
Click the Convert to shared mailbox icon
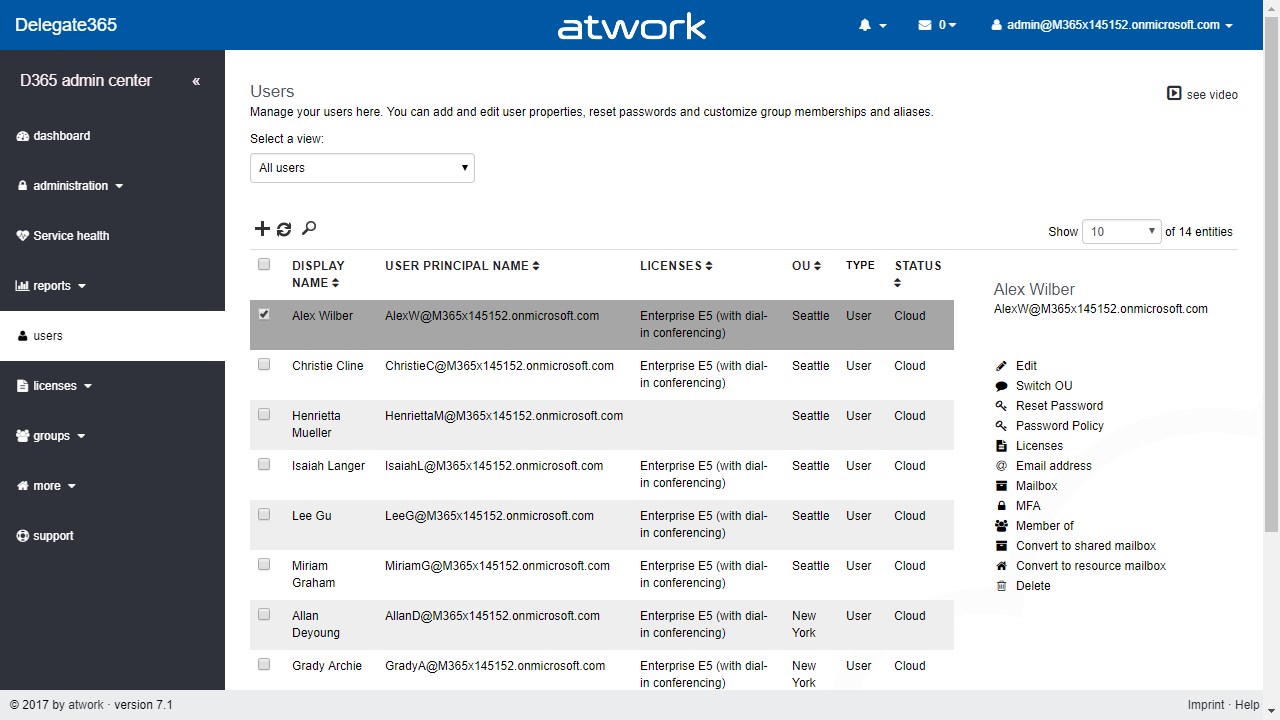[x=1001, y=546]
